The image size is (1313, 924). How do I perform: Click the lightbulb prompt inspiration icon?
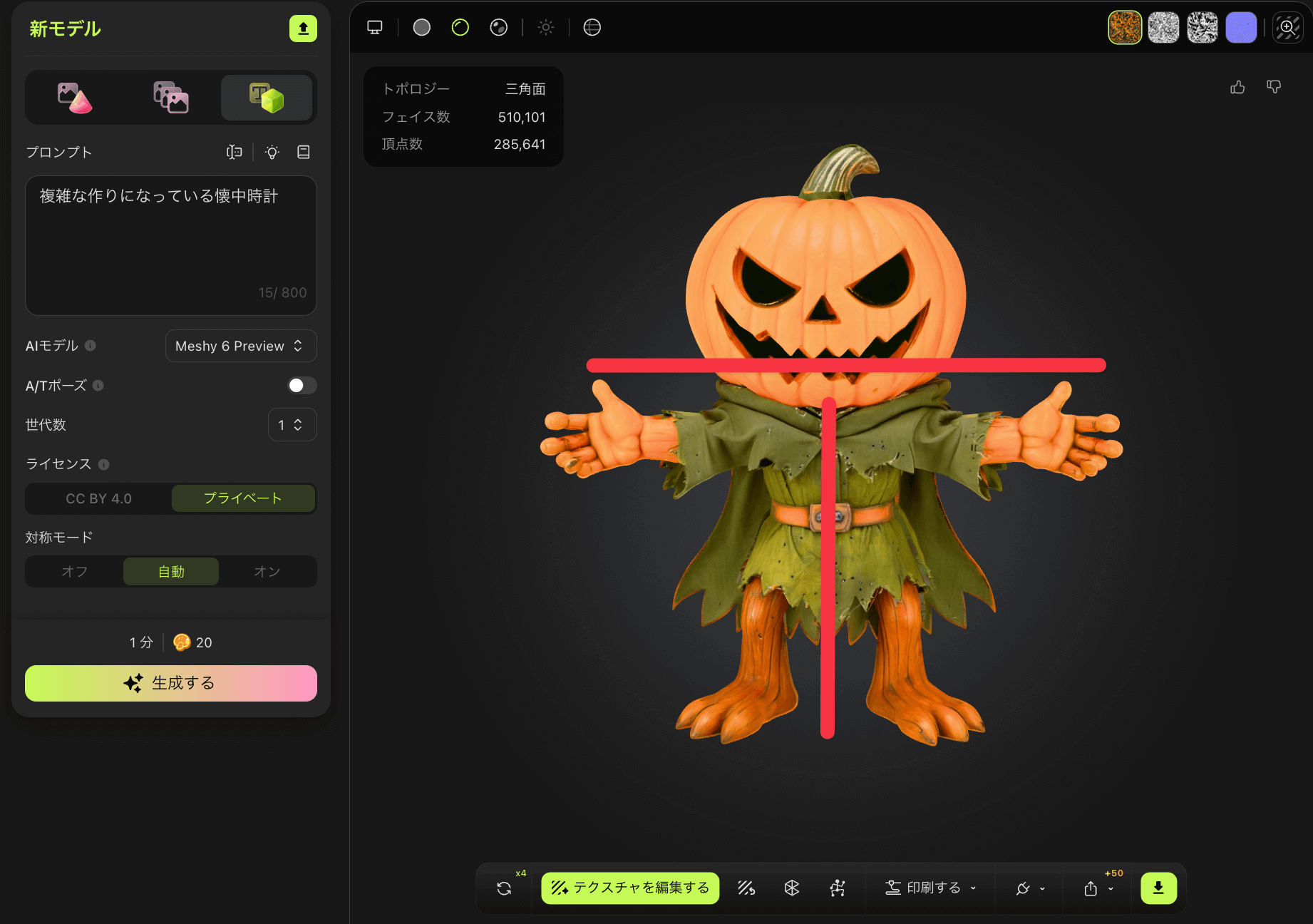point(272,152)
